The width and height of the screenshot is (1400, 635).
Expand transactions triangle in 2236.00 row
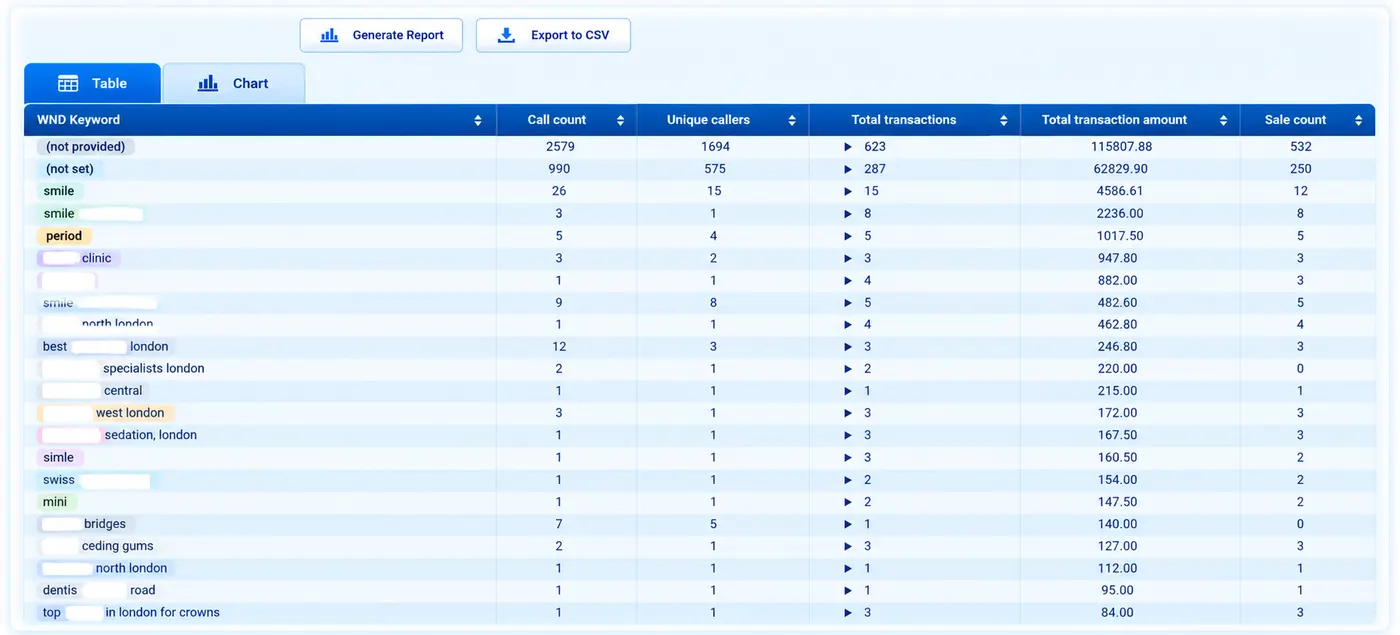click(x=849, y=213)
